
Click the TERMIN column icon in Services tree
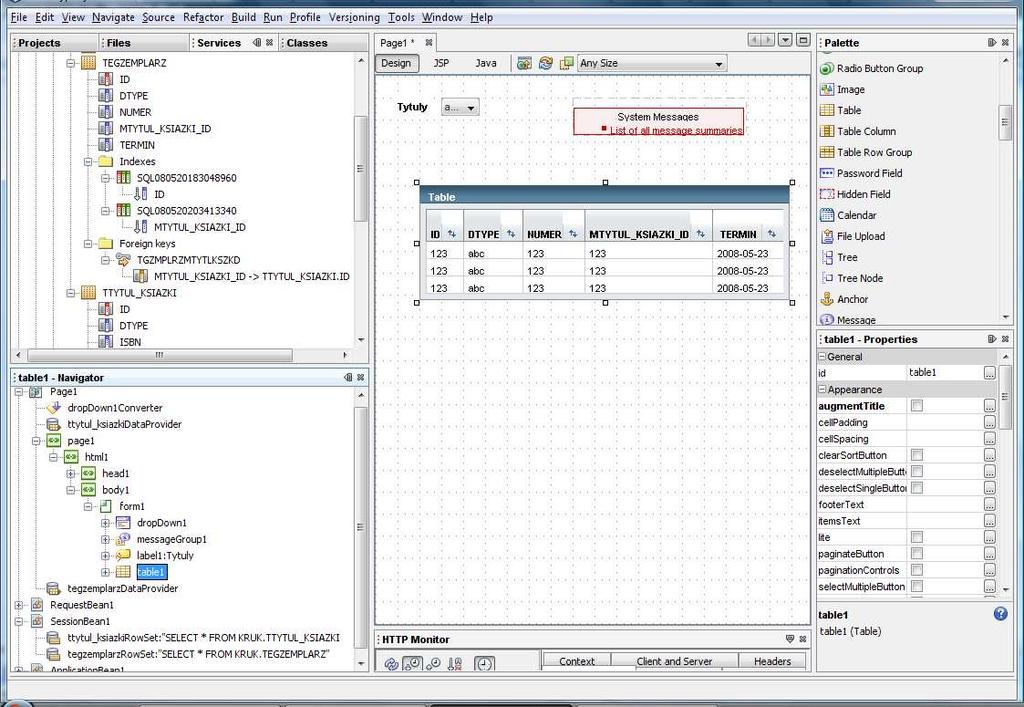pos(105,144)
